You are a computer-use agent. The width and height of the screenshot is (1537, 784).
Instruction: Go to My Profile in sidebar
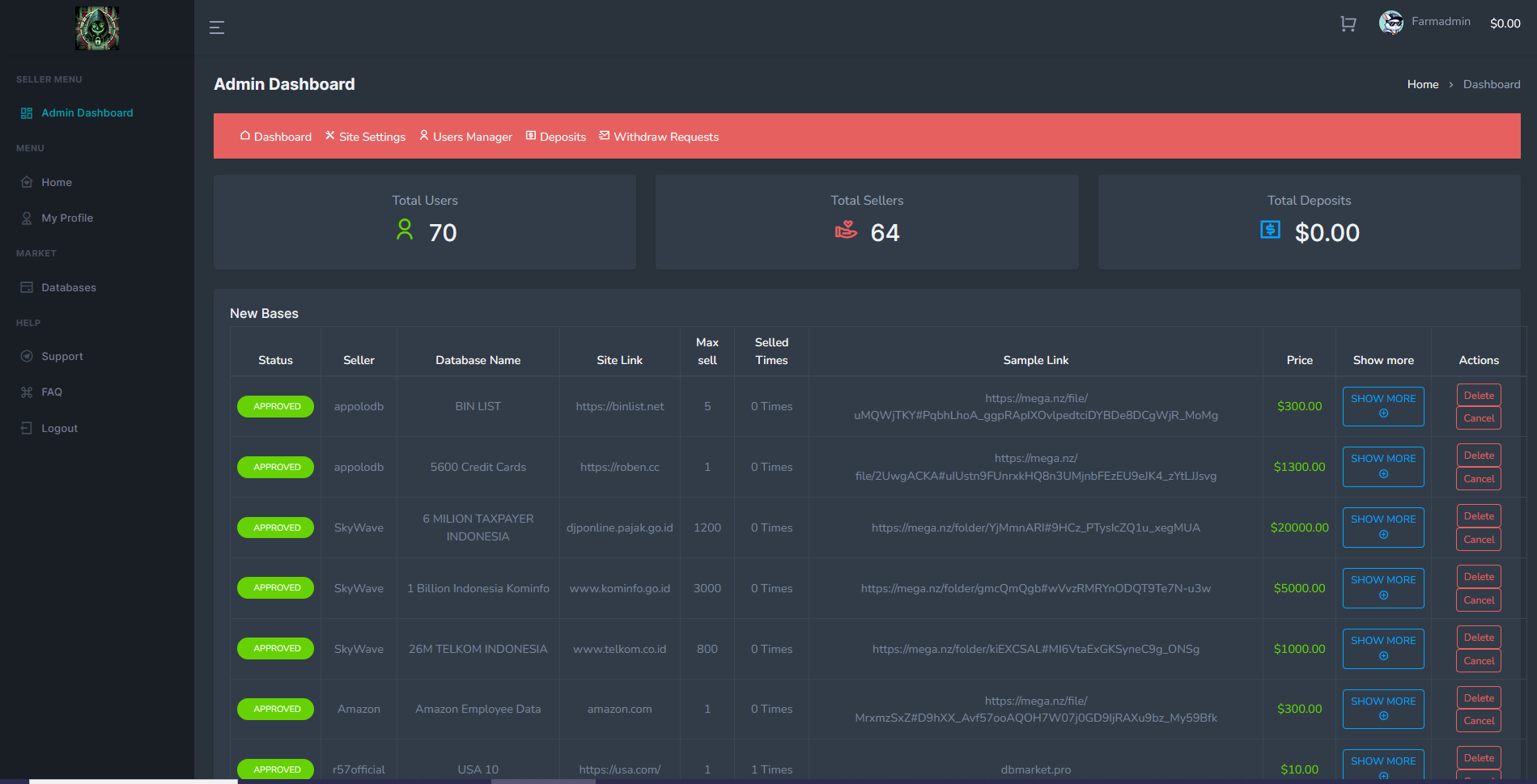pyautogui.click(x=66, y=218)
